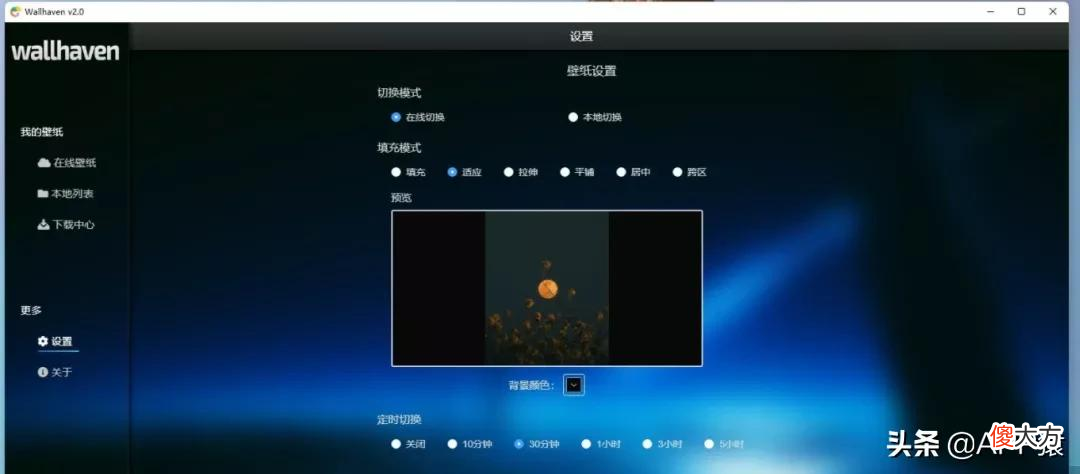
Task: Close the Wallhaven window
Action: point(1053,11)
